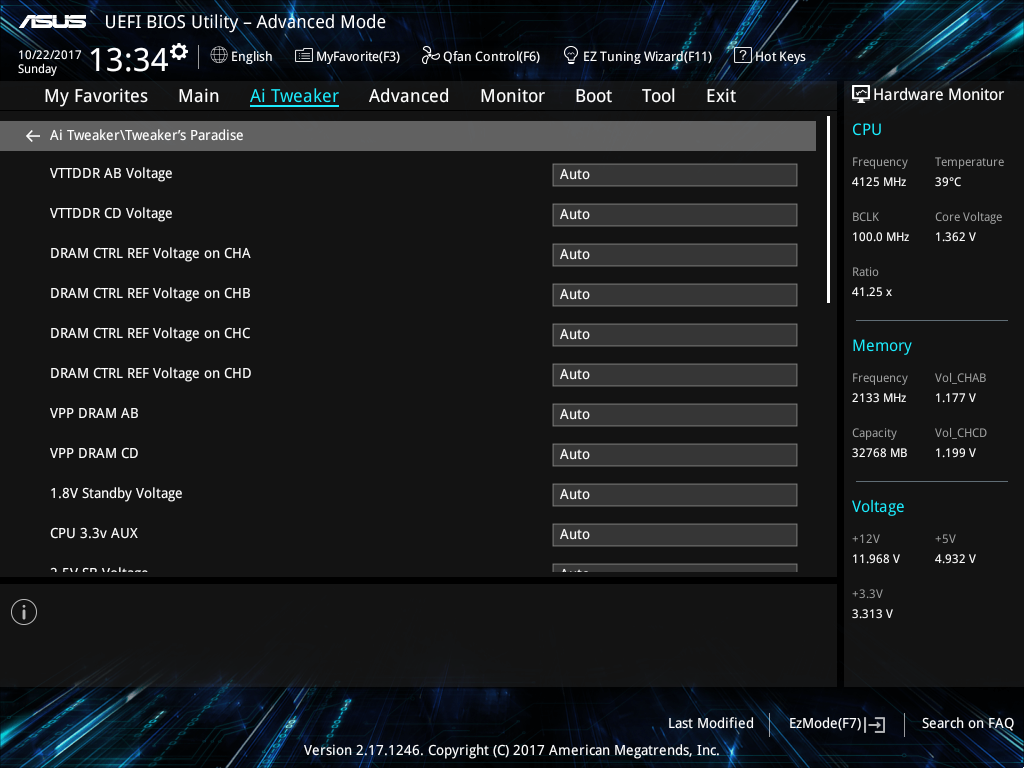Viewport: 1024px width, 768px height.
Task: Set DRAM CTRL REF Voltage on CHC field
Action: click(675, 335)
